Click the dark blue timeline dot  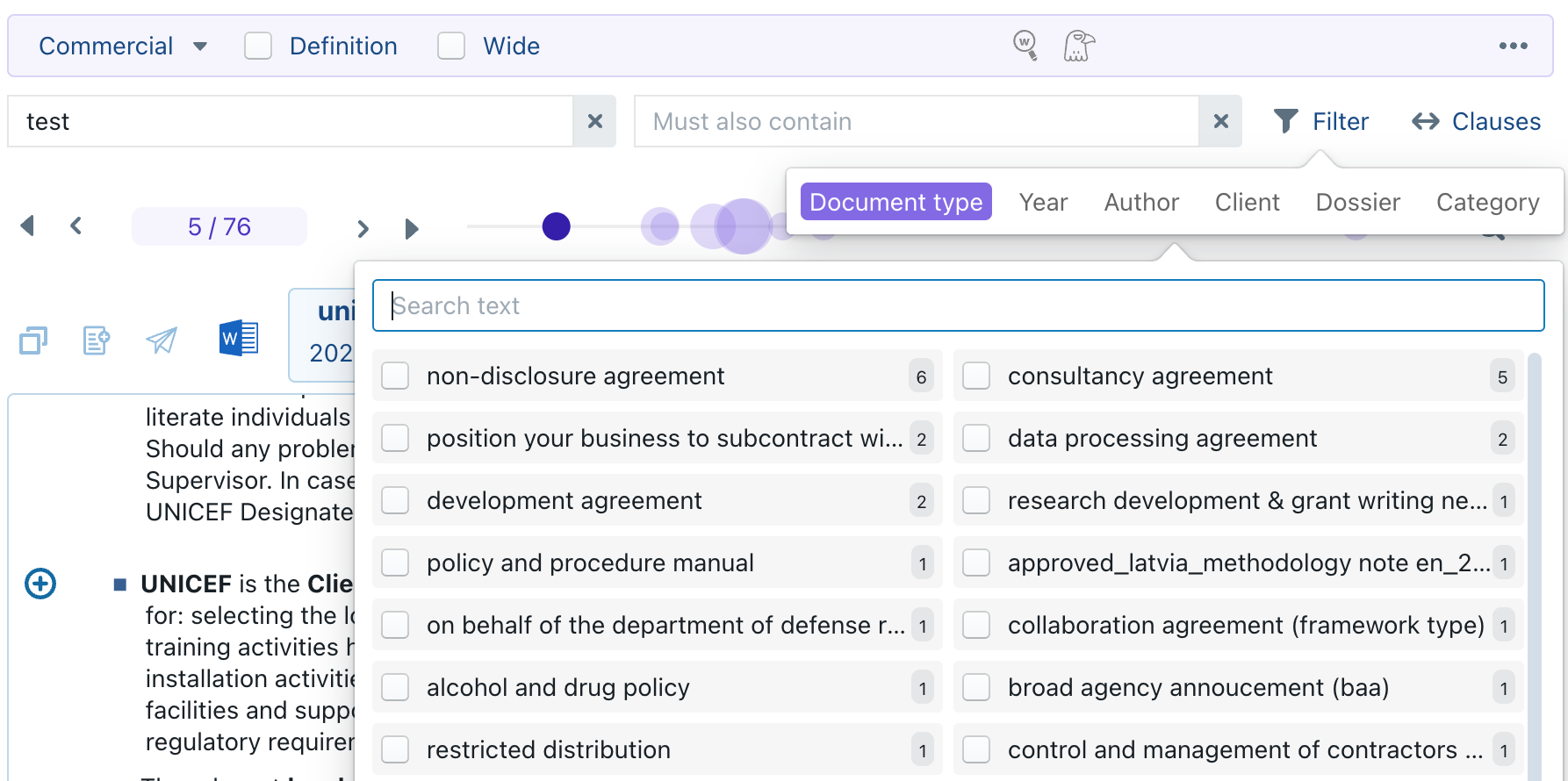(556, 226)
